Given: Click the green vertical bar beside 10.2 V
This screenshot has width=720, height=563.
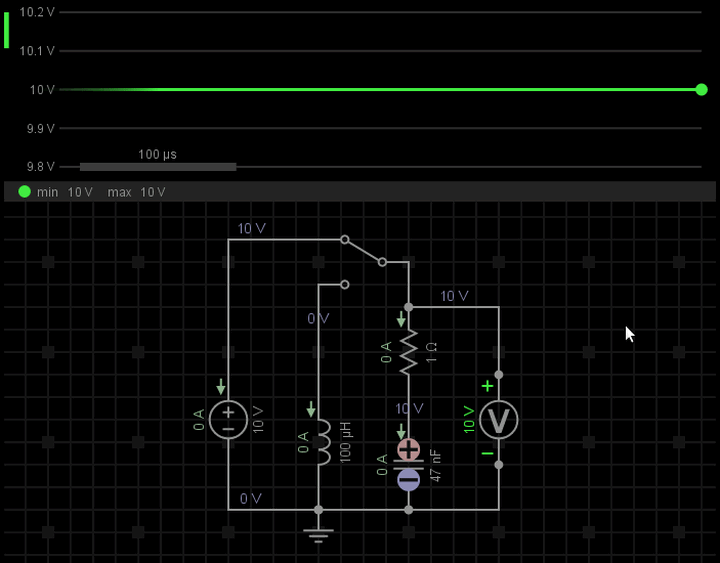Looking at the screenshot, I should point(6,30).
